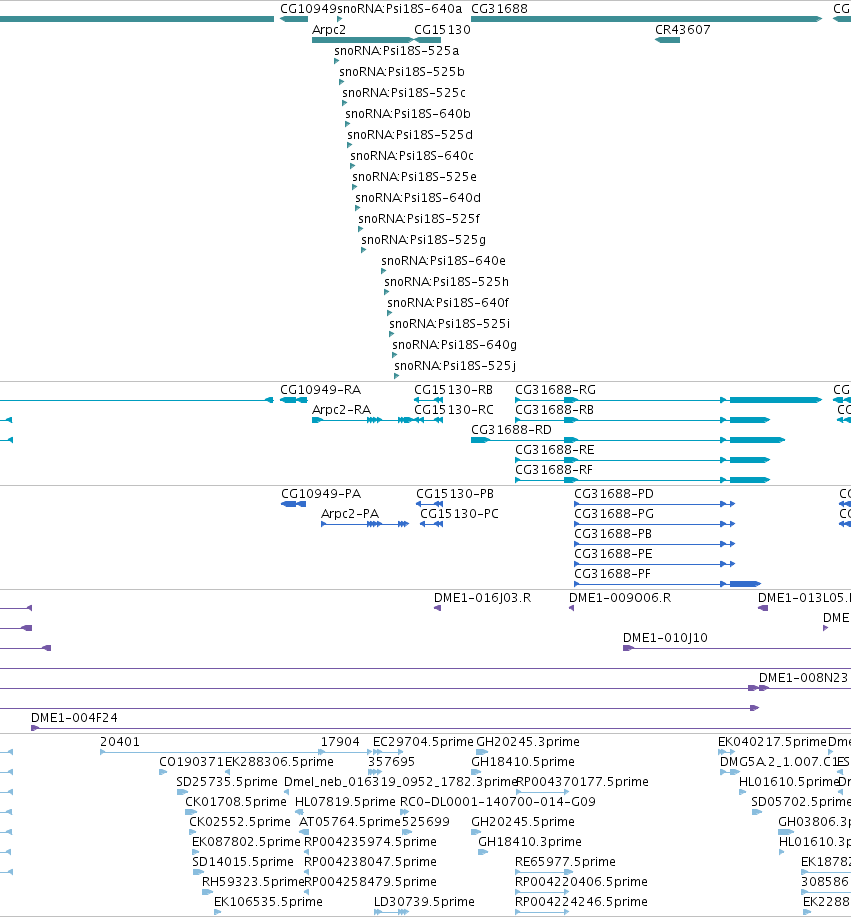This screenshot has height=917, width=851.
Task: Click the RE65977.5prime EST label
Action: tap(565, 862)
